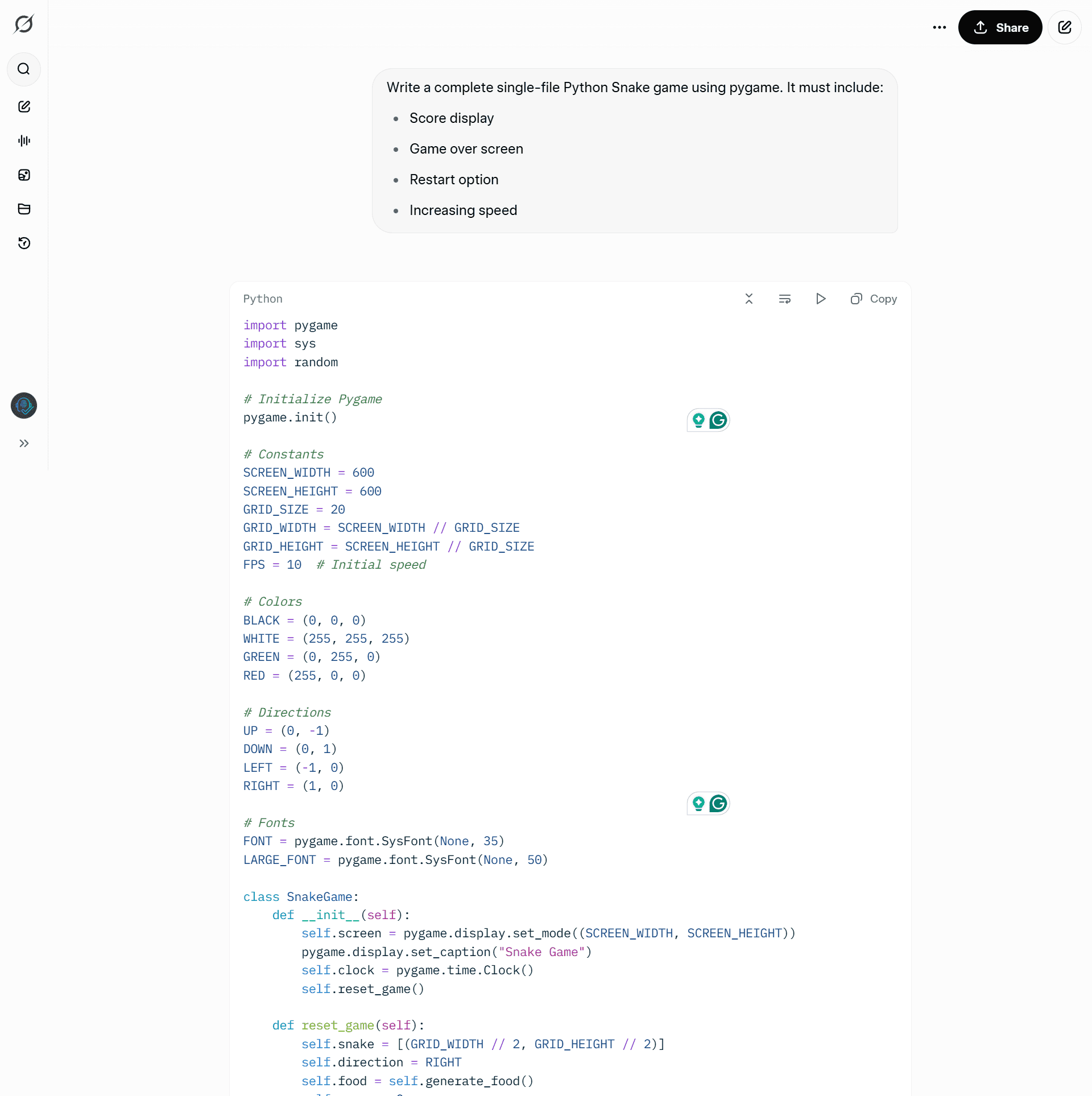Open voice mode waveform icon
This screenshot has width=1092, height=1096.
click(24, 141)
